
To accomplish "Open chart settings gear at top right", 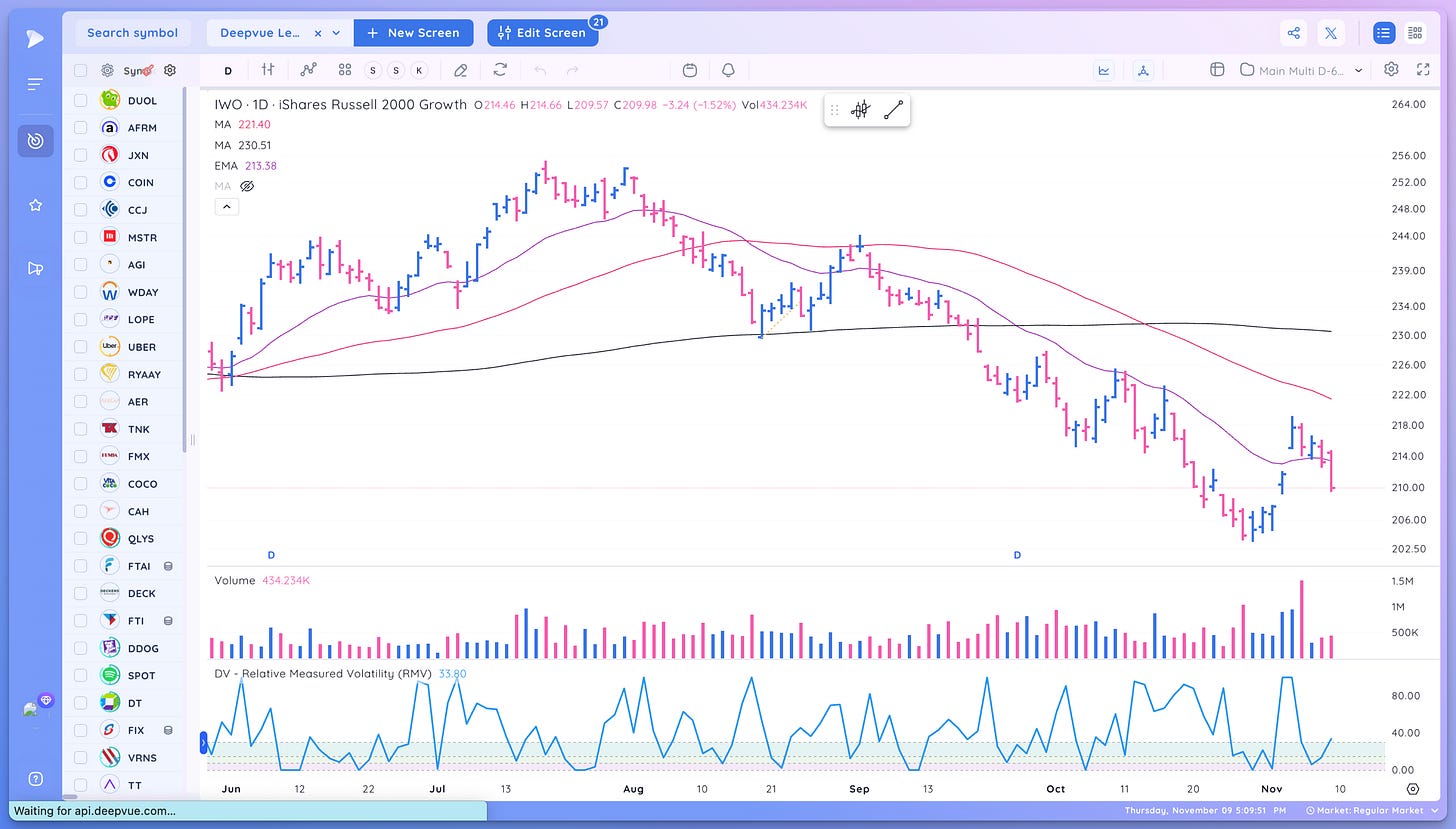I will click(x=1391, y=70).
